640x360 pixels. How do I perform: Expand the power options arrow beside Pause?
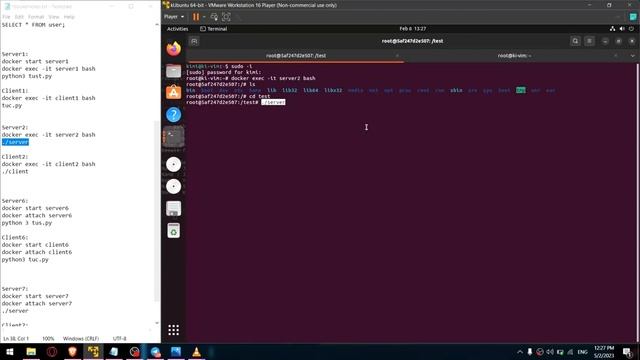pos(204,17)
